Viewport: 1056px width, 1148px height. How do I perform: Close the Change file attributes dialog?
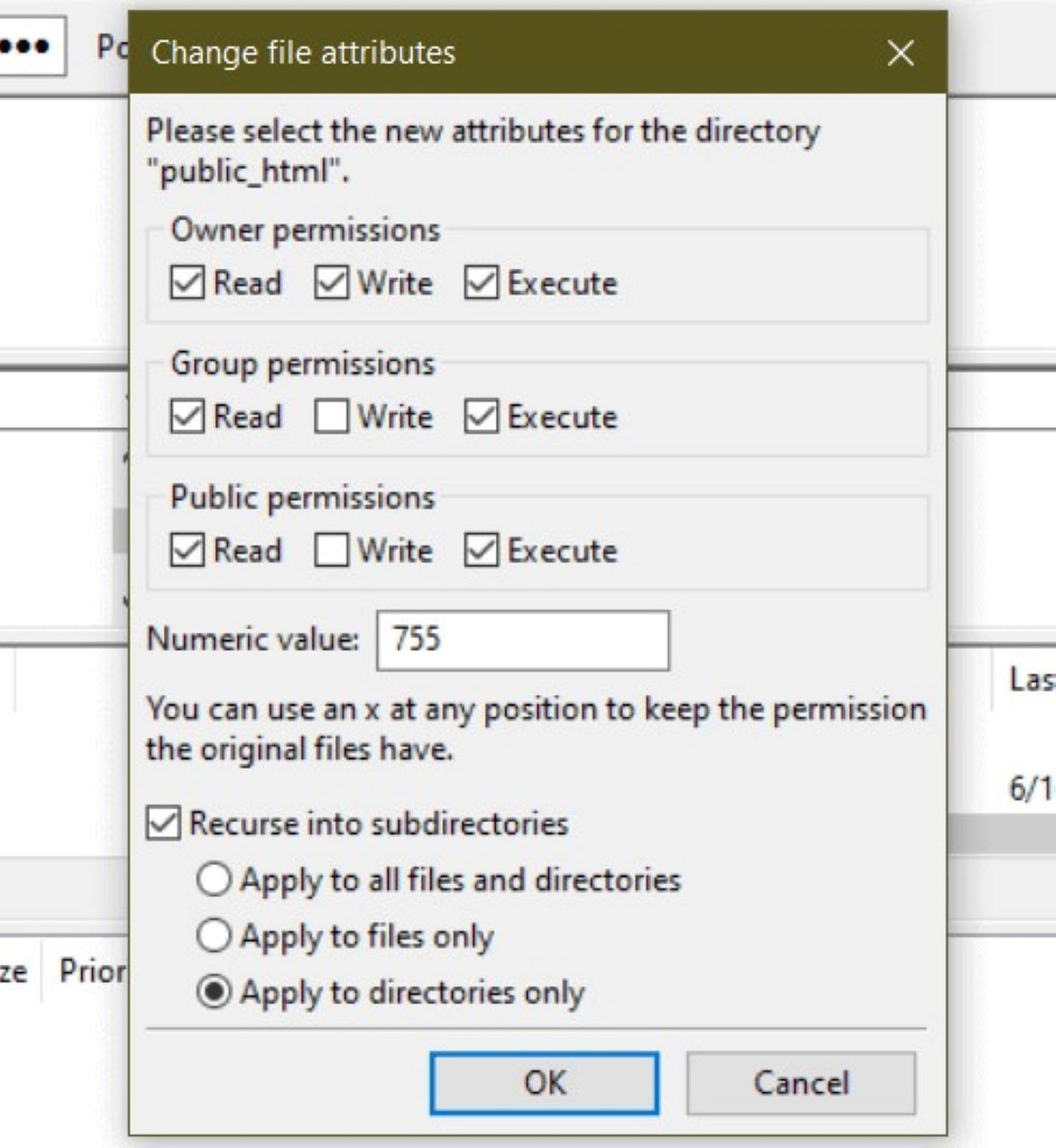[900, 53]
